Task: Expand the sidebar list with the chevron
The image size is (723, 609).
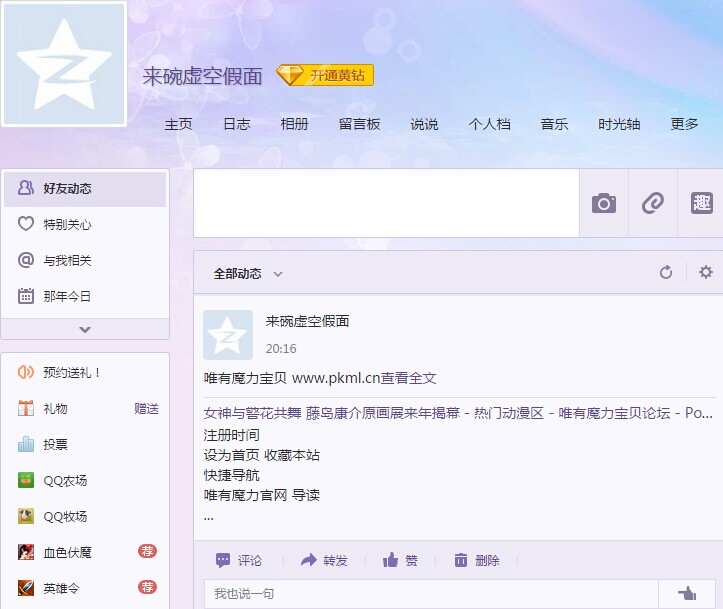Action: click(85, 329)
